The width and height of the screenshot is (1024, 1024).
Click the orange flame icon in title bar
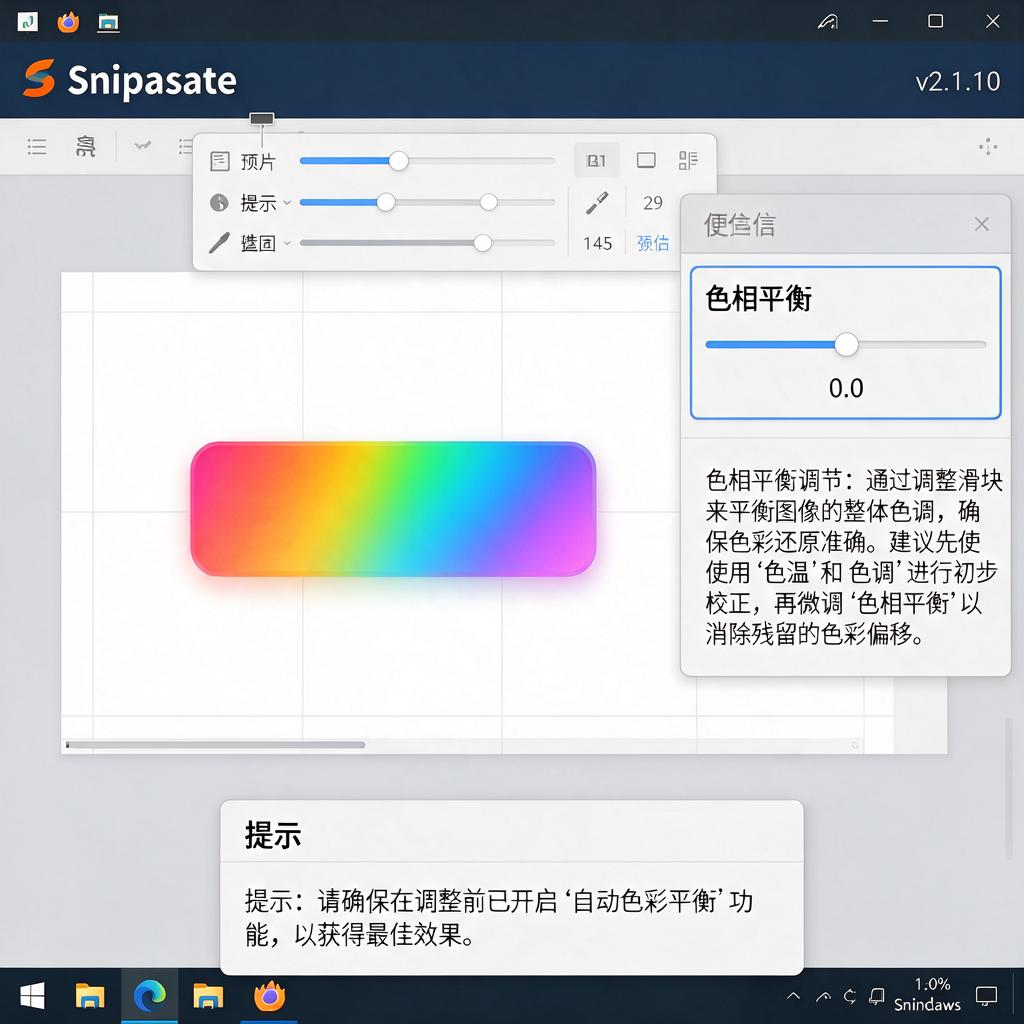click(68, 22)
